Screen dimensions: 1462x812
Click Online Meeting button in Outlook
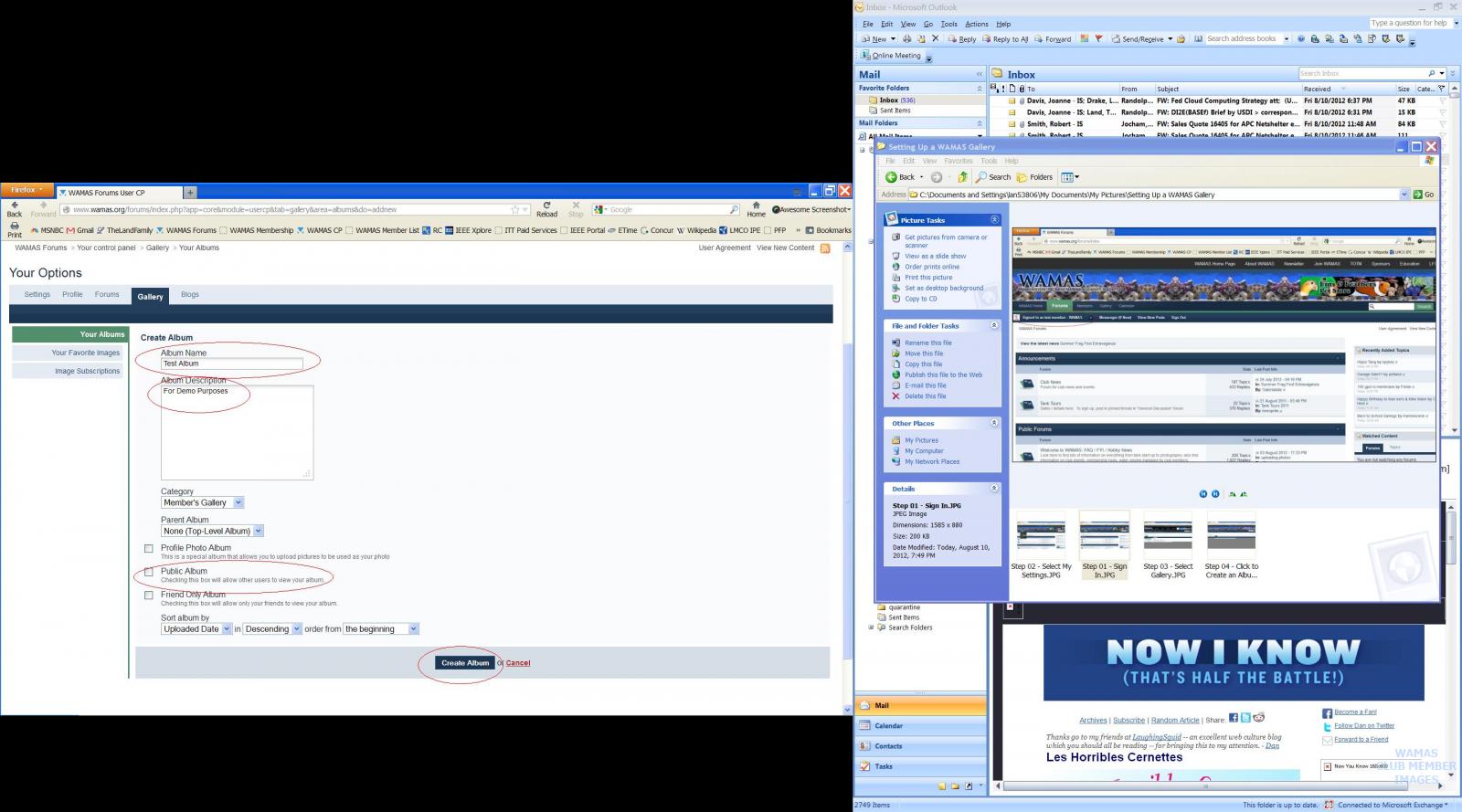[890, 56]
